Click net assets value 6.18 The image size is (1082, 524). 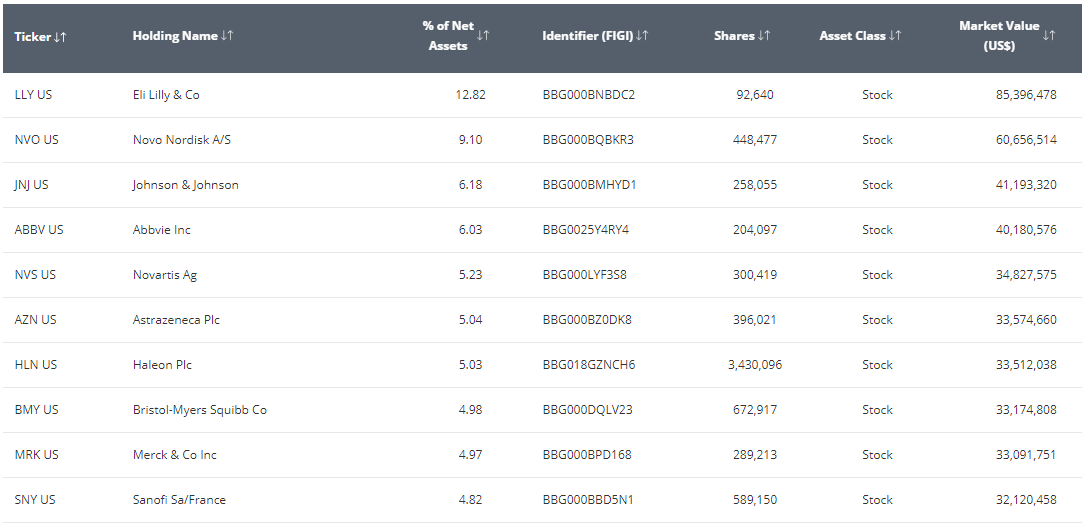pos(471,184)
